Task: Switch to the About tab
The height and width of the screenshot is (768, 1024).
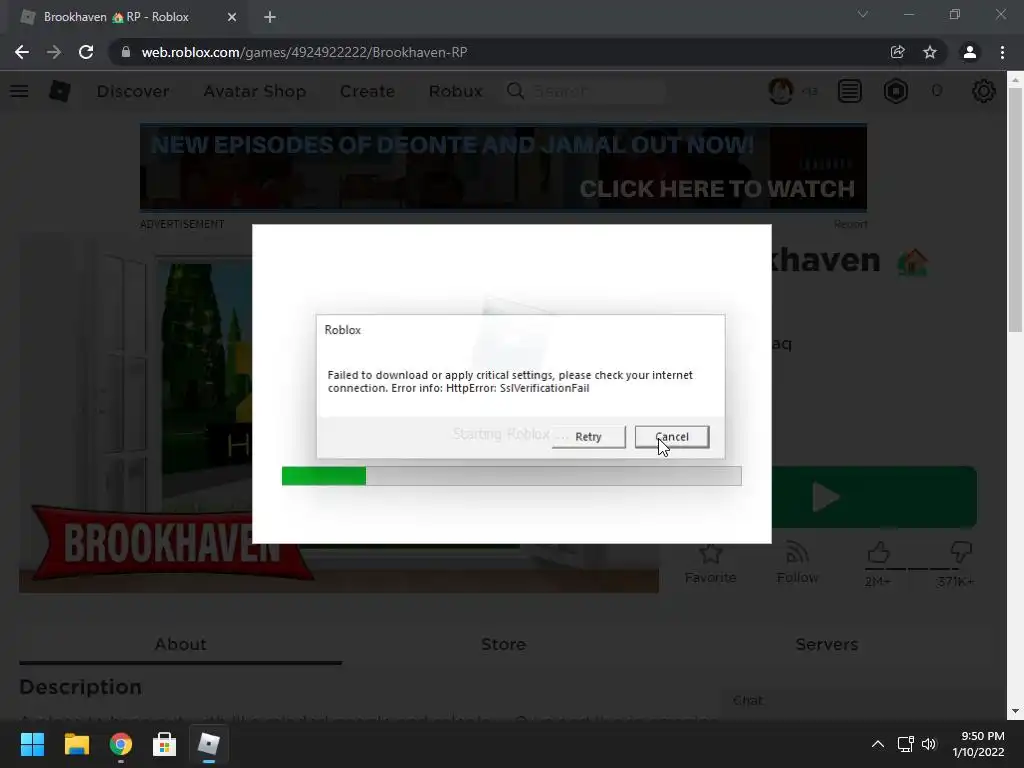Action: 181,645
